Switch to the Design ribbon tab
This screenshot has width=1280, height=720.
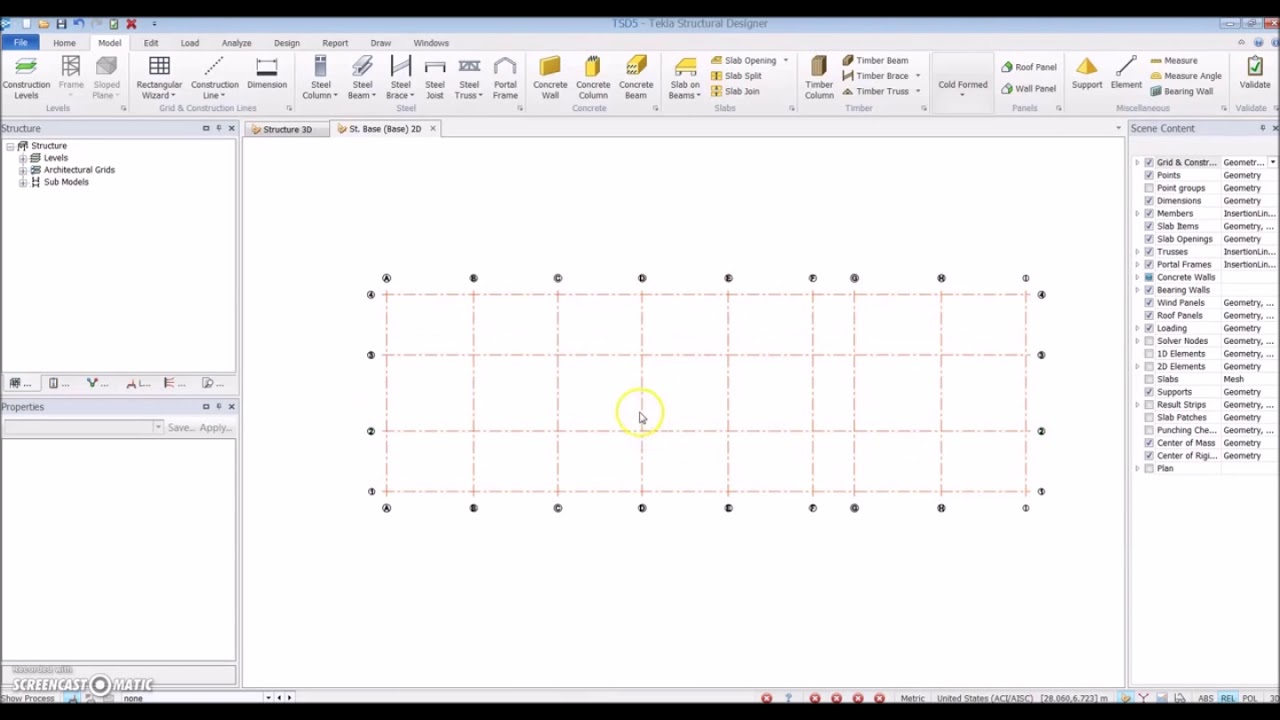click(x=287, y=43)
